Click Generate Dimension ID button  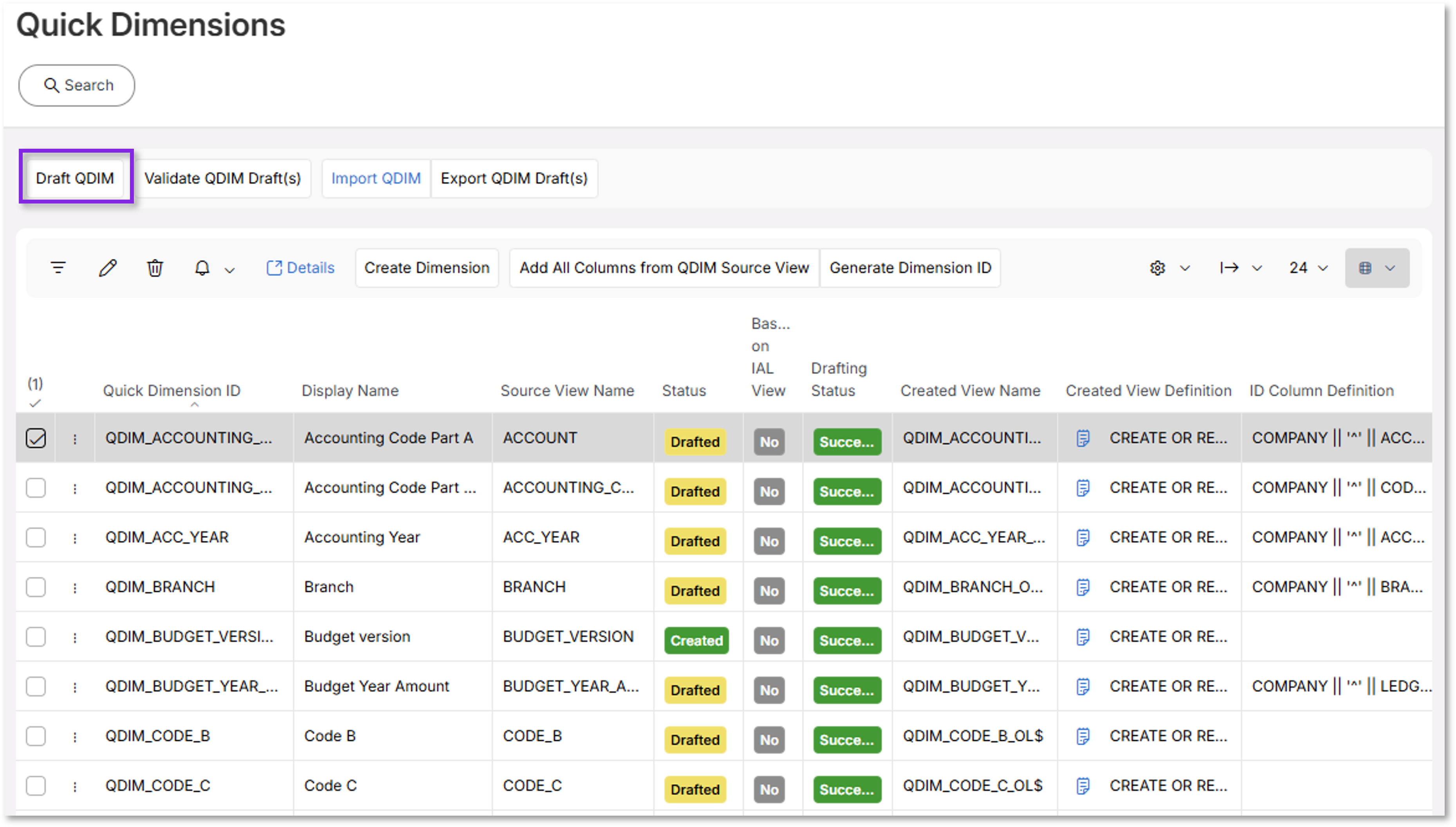[910, 268]
